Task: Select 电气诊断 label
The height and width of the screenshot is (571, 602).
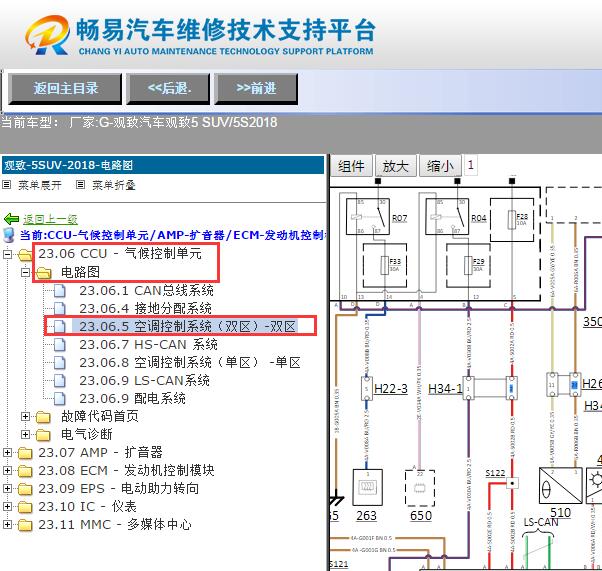Action: 87,434
